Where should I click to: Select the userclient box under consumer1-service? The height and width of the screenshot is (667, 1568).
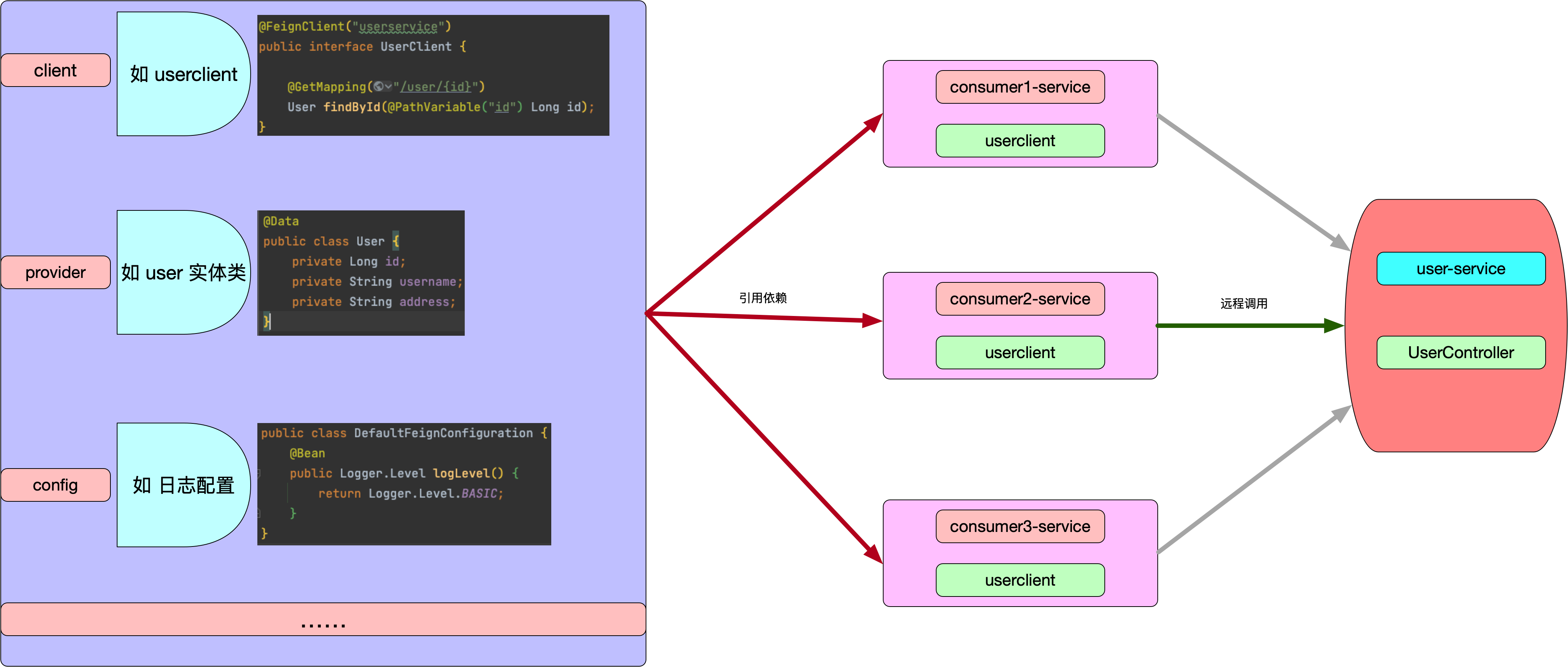pyautogui.click(x=1020, y=141)
